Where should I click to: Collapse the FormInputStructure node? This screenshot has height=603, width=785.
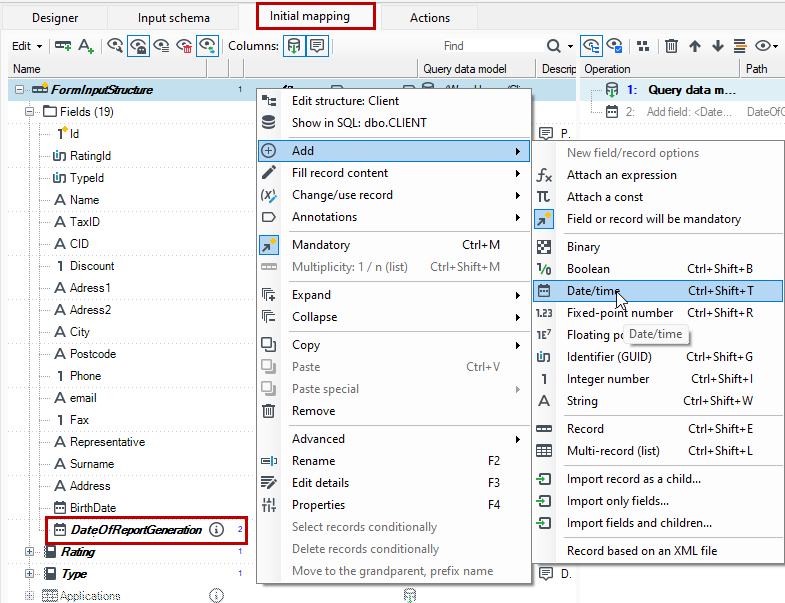tap(19, 90)
